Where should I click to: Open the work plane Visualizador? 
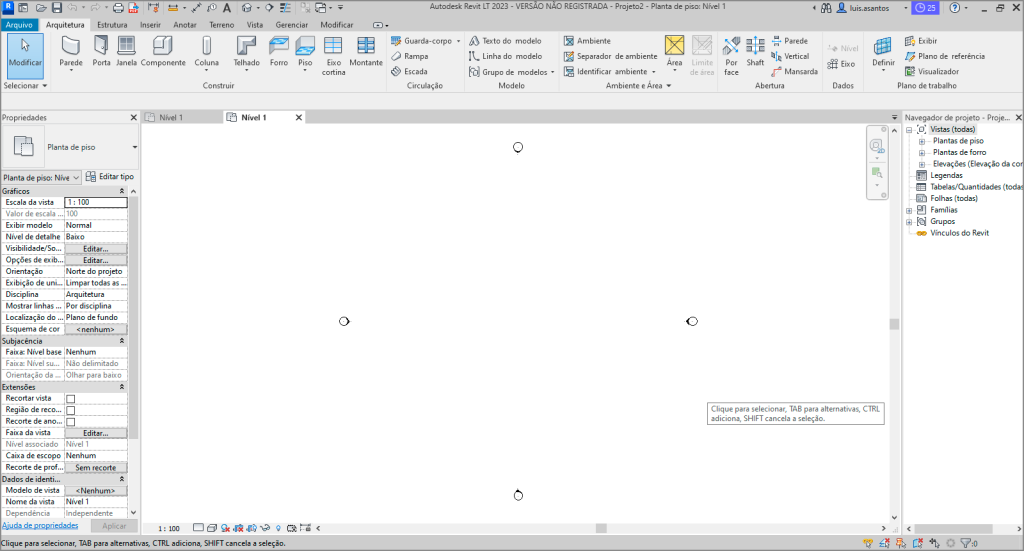point(932,72)
